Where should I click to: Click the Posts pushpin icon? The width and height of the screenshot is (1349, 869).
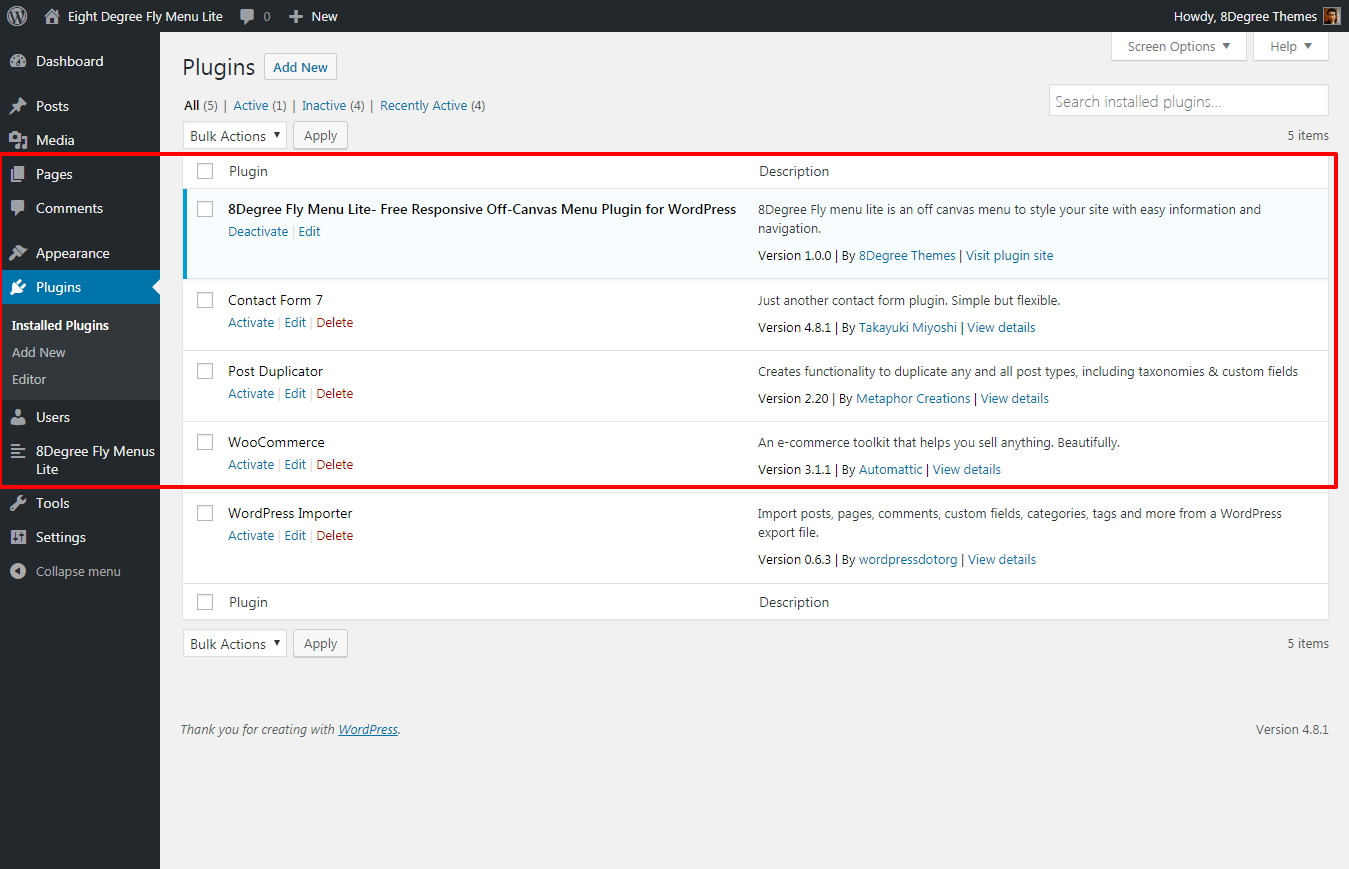18,106
